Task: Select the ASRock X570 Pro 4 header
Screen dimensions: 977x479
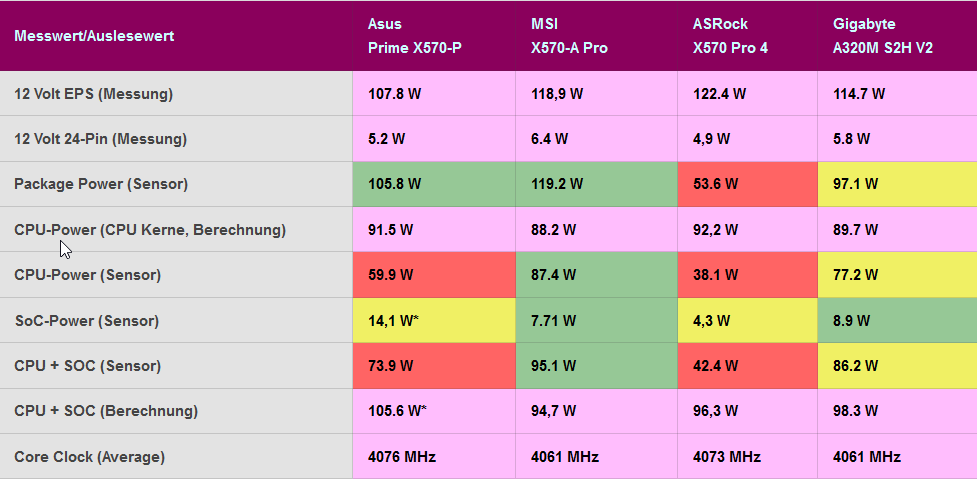Action: [x=747, y=36]
